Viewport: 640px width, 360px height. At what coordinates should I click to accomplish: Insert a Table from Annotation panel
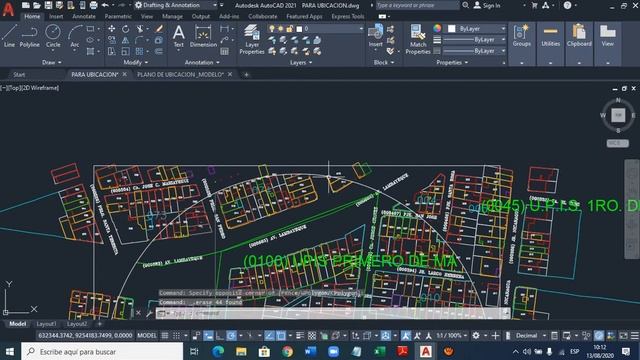click(x=224, y=51)
